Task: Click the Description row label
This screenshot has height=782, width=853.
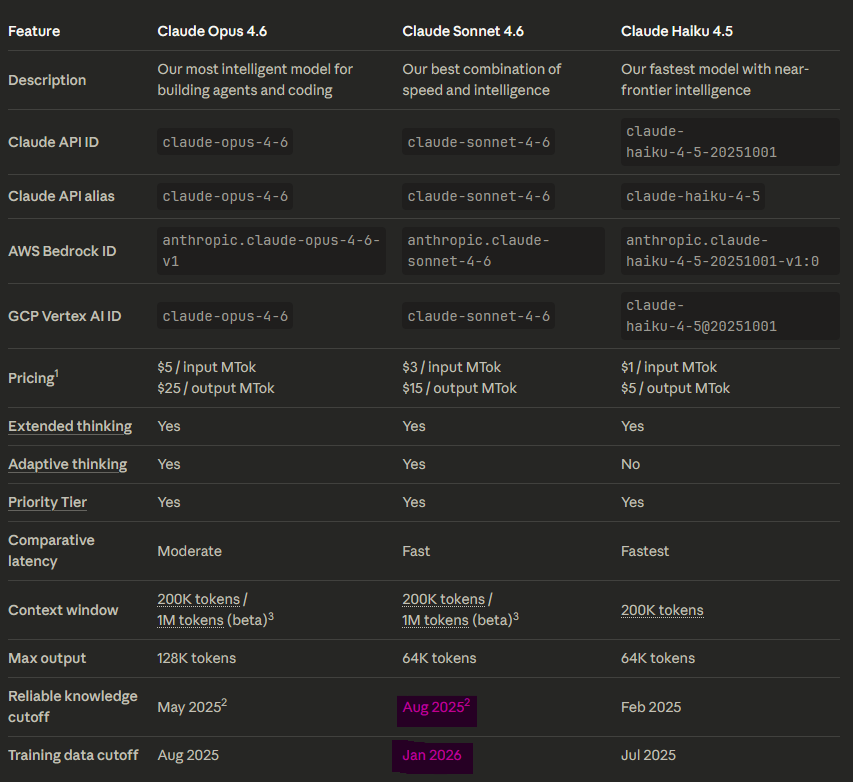Action: pos(47,81)
